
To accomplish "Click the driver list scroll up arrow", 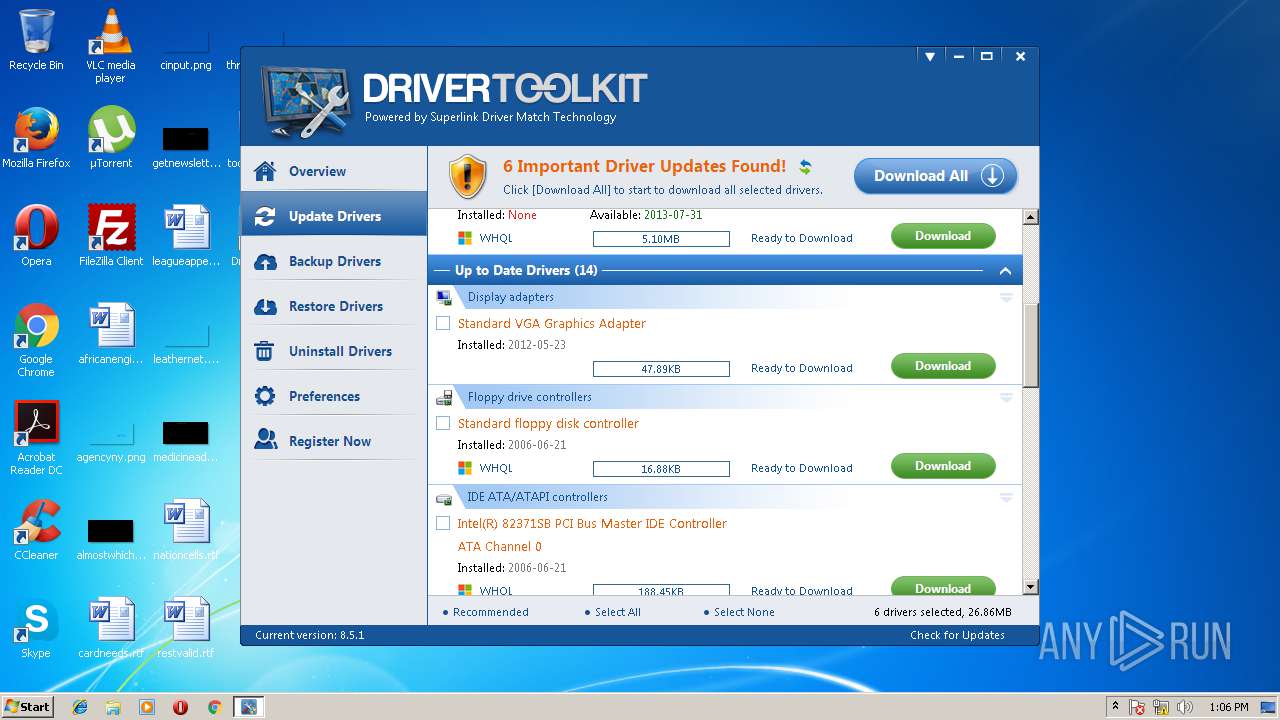I will point(1031,217).
